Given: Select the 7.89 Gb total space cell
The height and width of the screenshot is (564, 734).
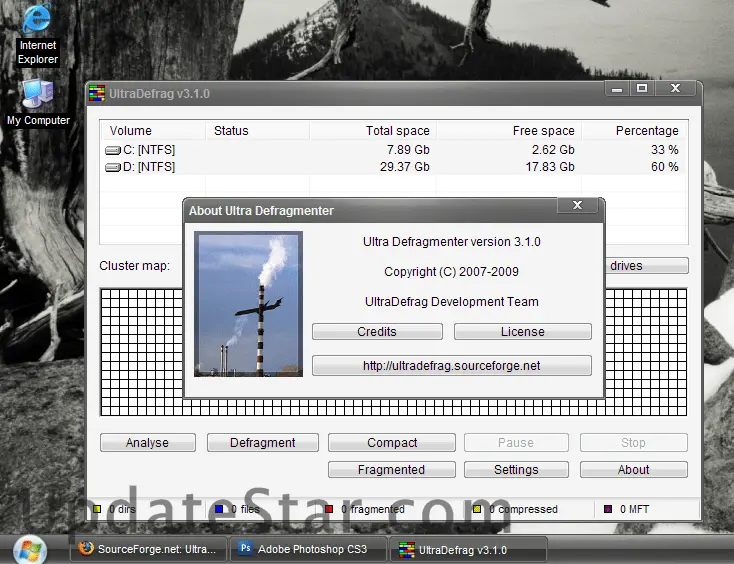Looking at the screenshot, I should [408, 150].
